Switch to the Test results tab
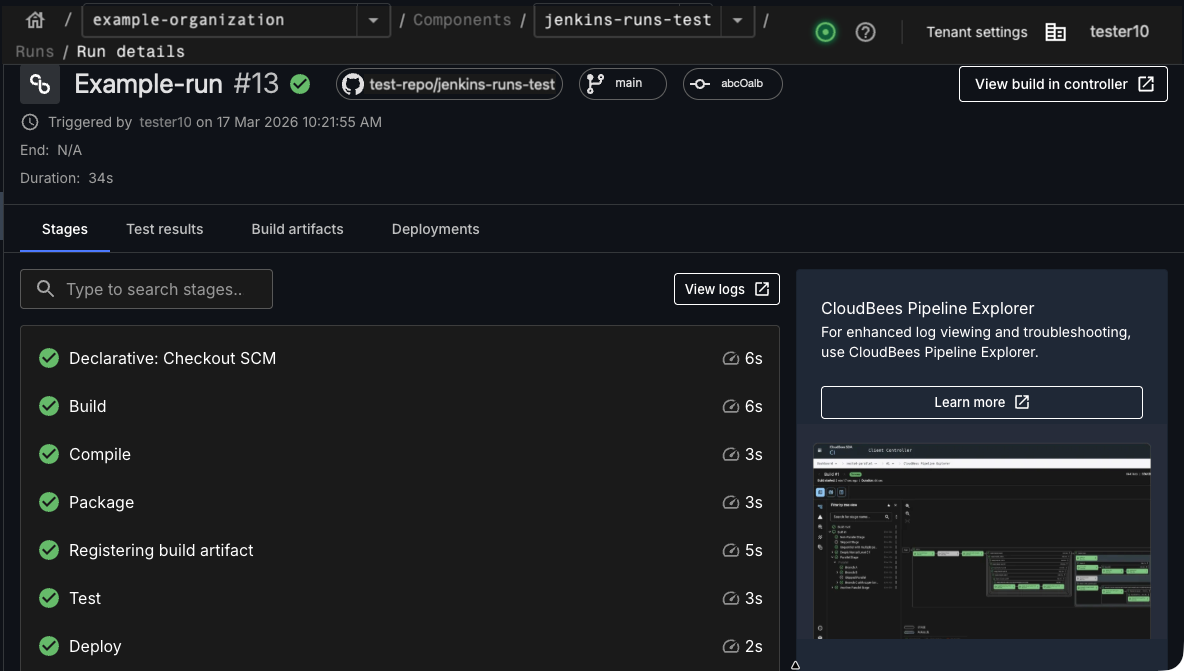 click(165, 229)
